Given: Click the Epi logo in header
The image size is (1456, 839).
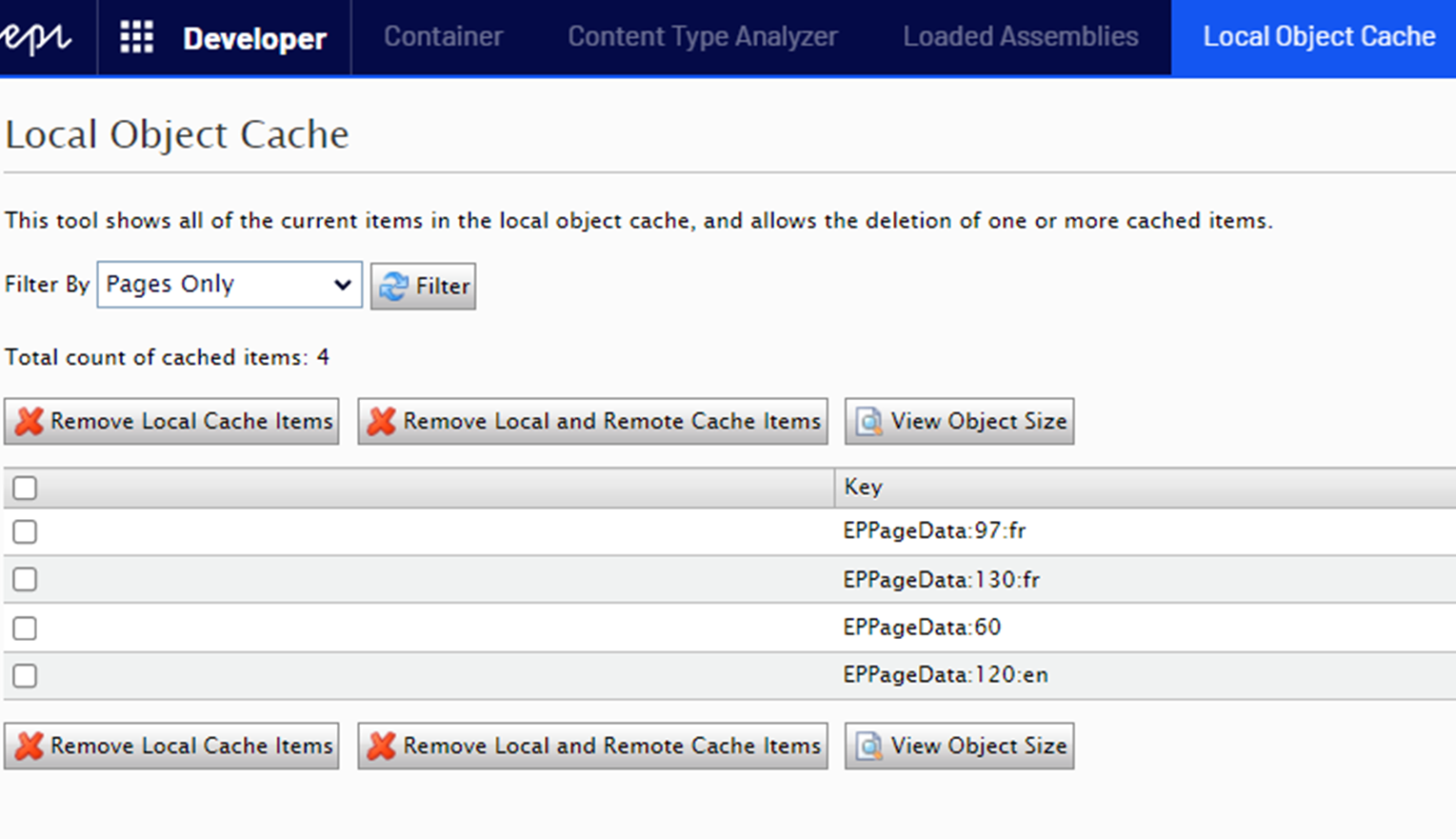Looking at the screenshot, I should tap(36, 37).
